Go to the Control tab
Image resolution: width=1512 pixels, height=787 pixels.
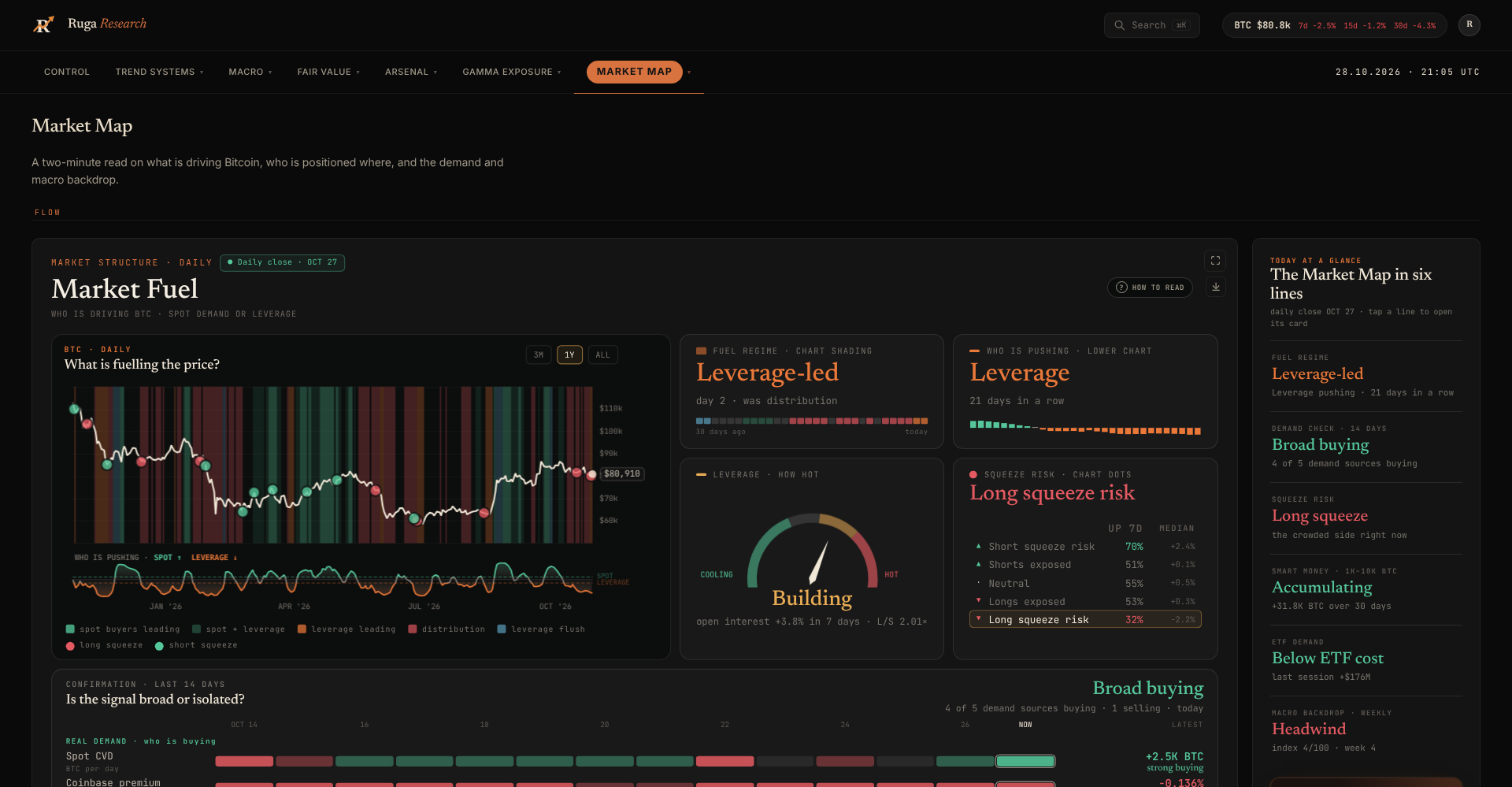pos(67,72)
